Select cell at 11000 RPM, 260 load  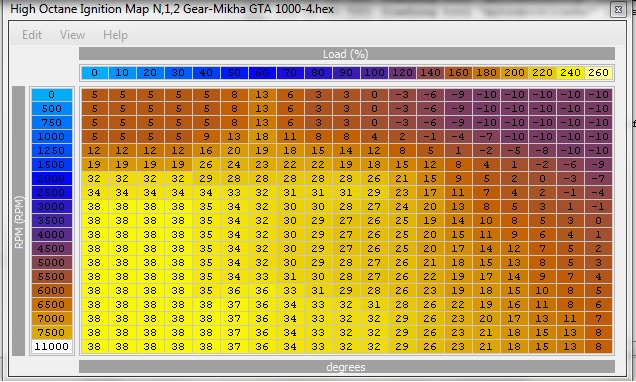598,347
